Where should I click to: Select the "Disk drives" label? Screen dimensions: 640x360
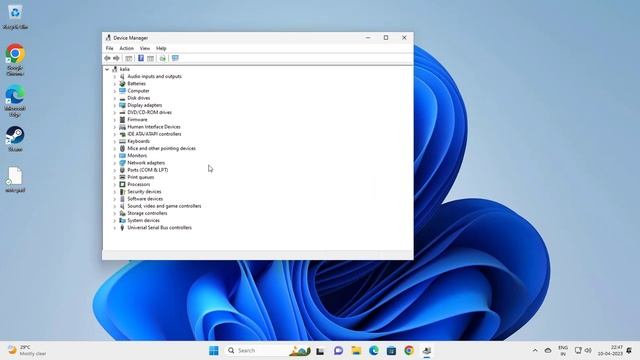click(x=139, y=98)
